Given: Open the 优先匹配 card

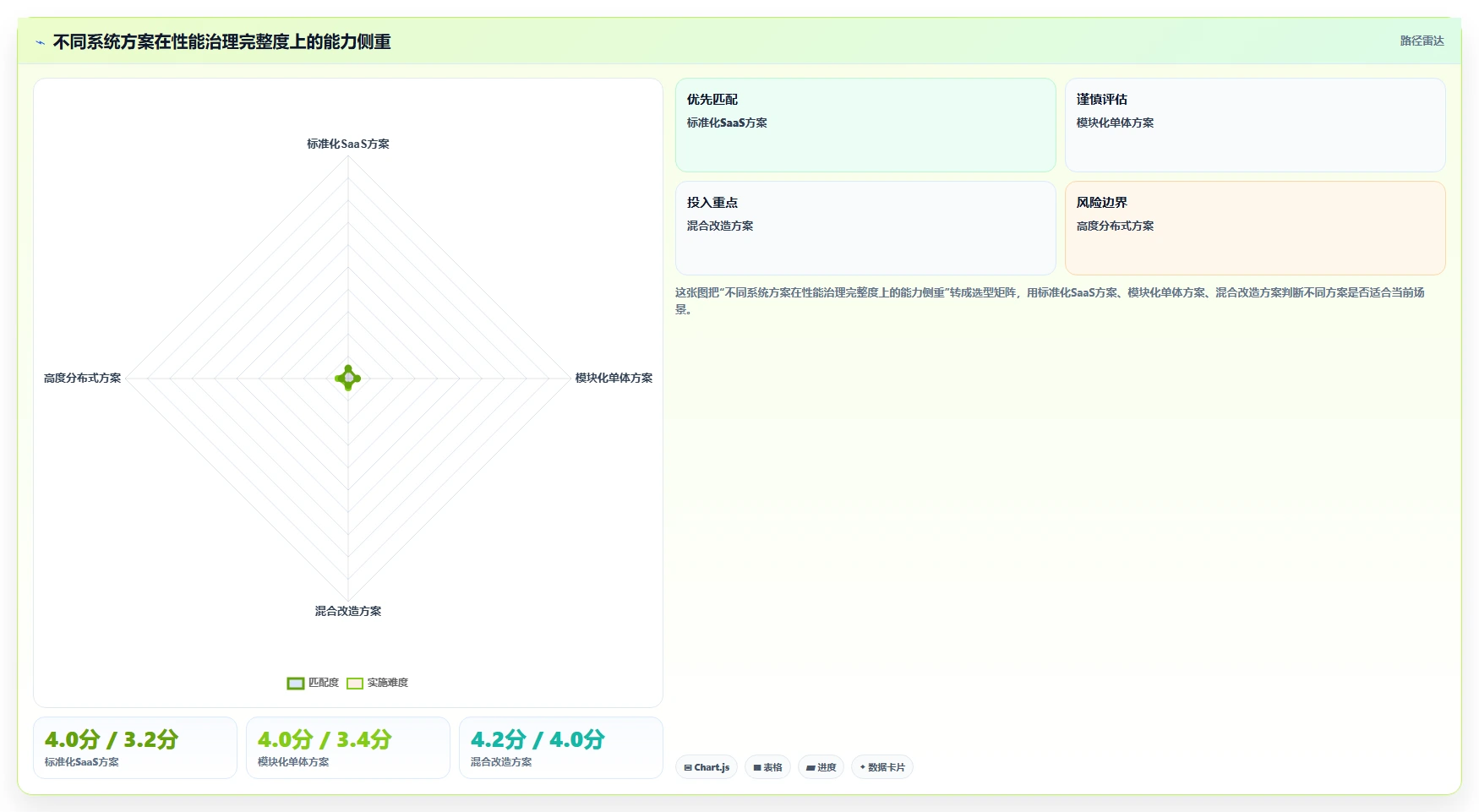Looking at the screenshot, I should coord(865,125).
